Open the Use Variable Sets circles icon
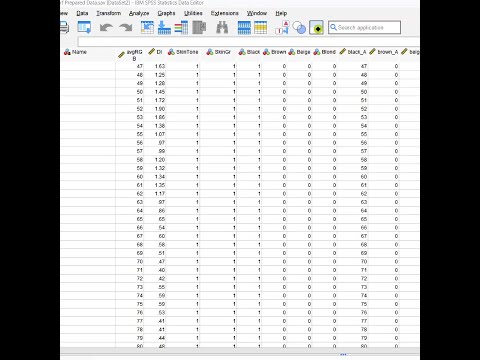480x360 pixels. tap(299, 28)
